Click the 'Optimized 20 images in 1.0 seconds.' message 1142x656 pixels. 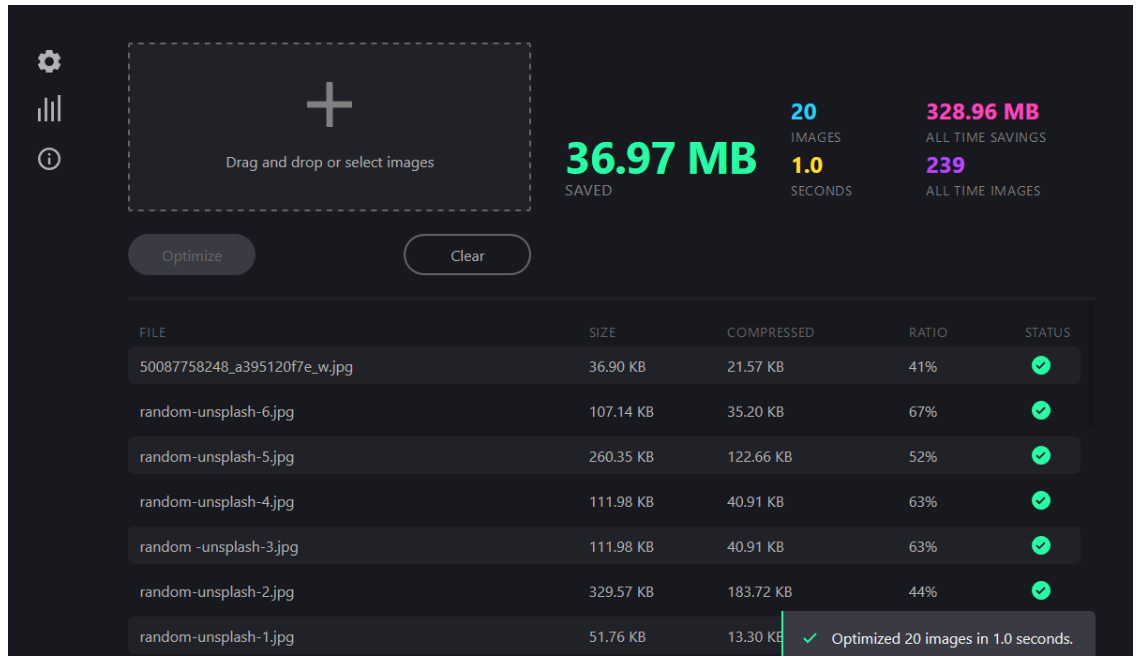pyautogui.click(x=952, y=639)
